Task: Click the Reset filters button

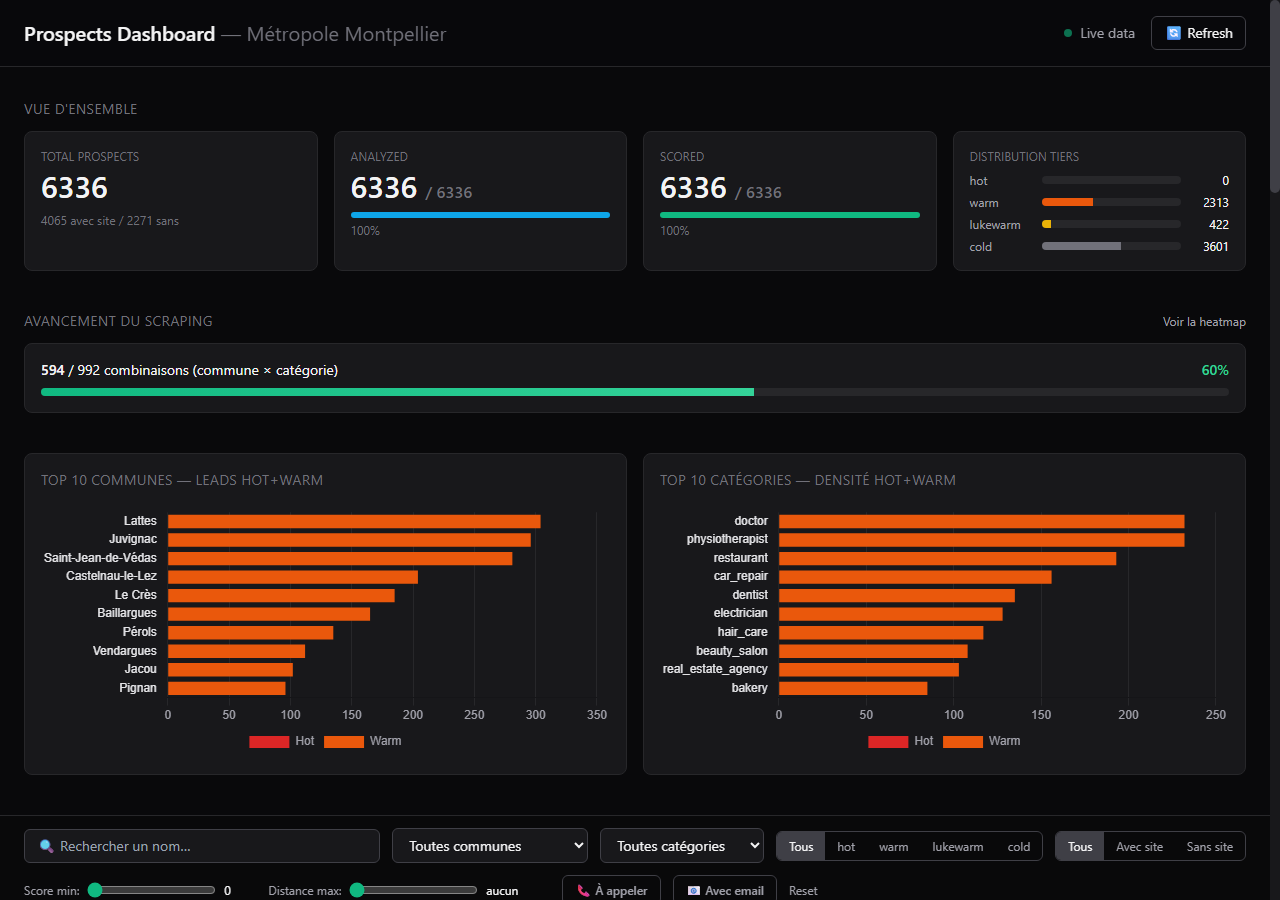Action: pyautogui.click(x=803, y=890)
